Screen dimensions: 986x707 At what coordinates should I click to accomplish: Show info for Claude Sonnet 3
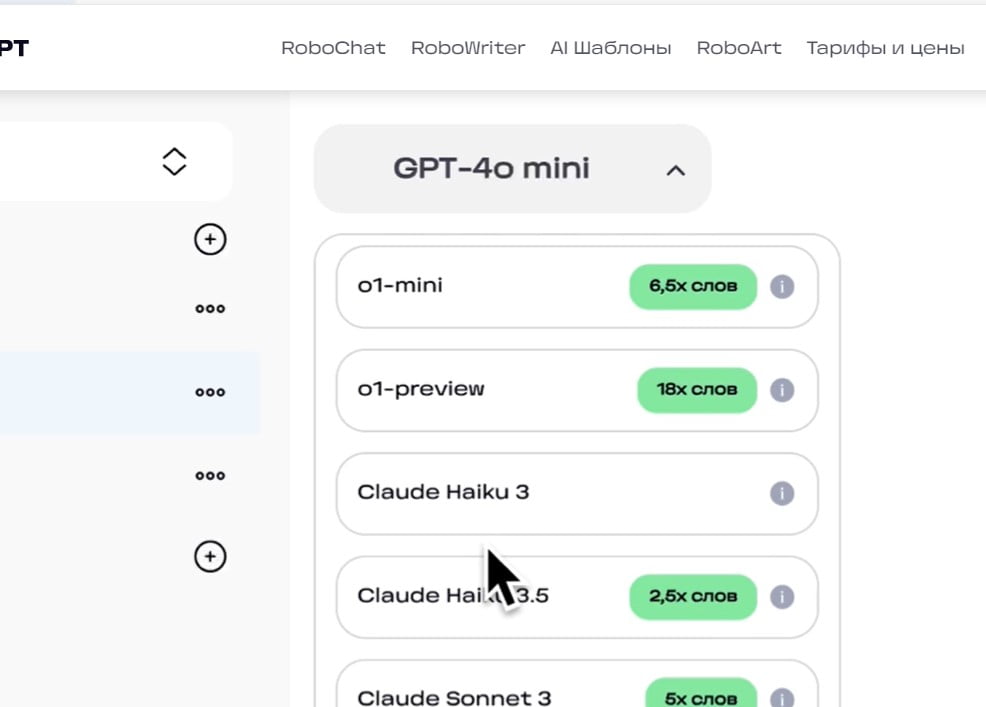pos(782,697)
